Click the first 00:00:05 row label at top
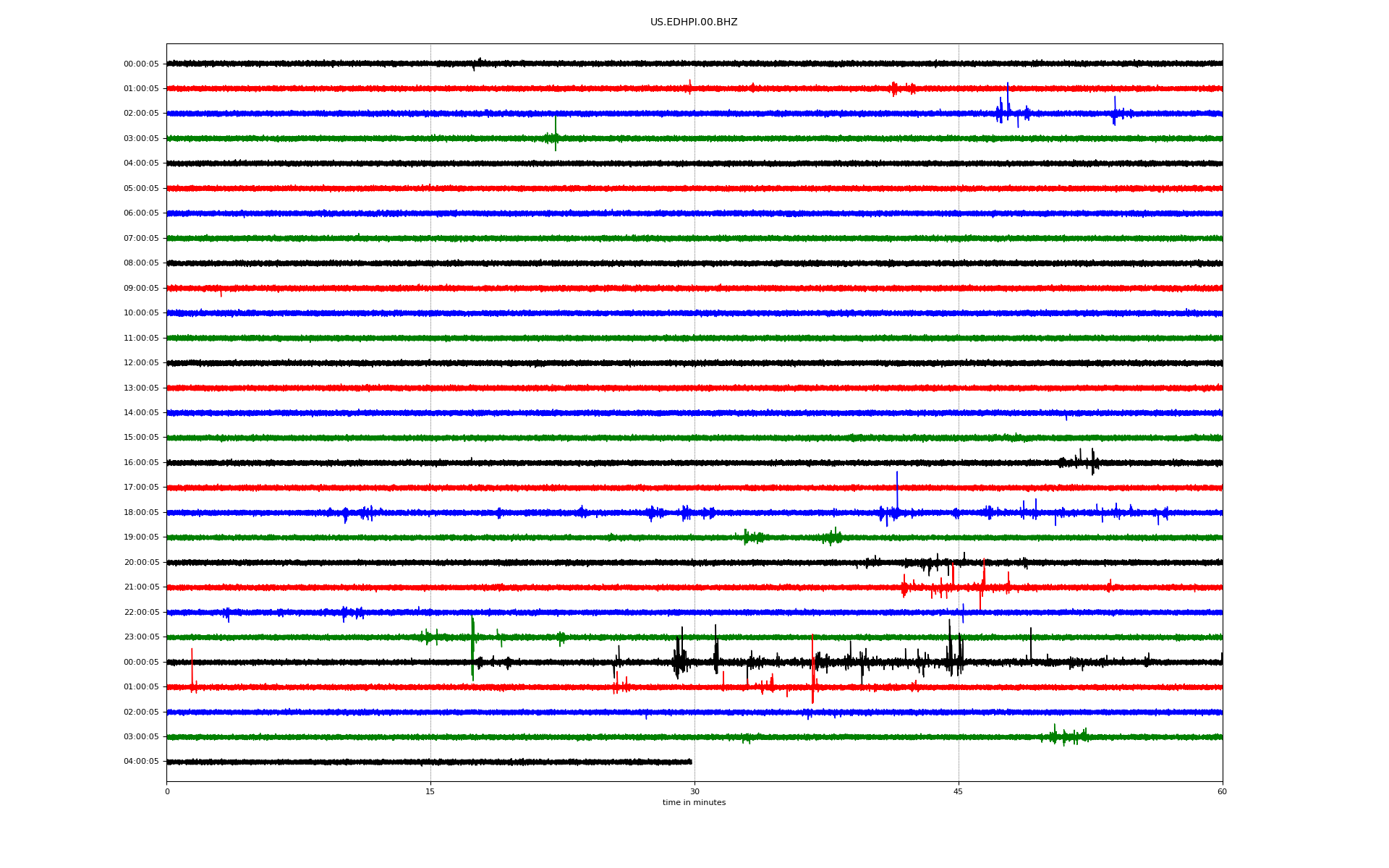The height and width of the screenshot is (868, 1389). tap(141, 64)
